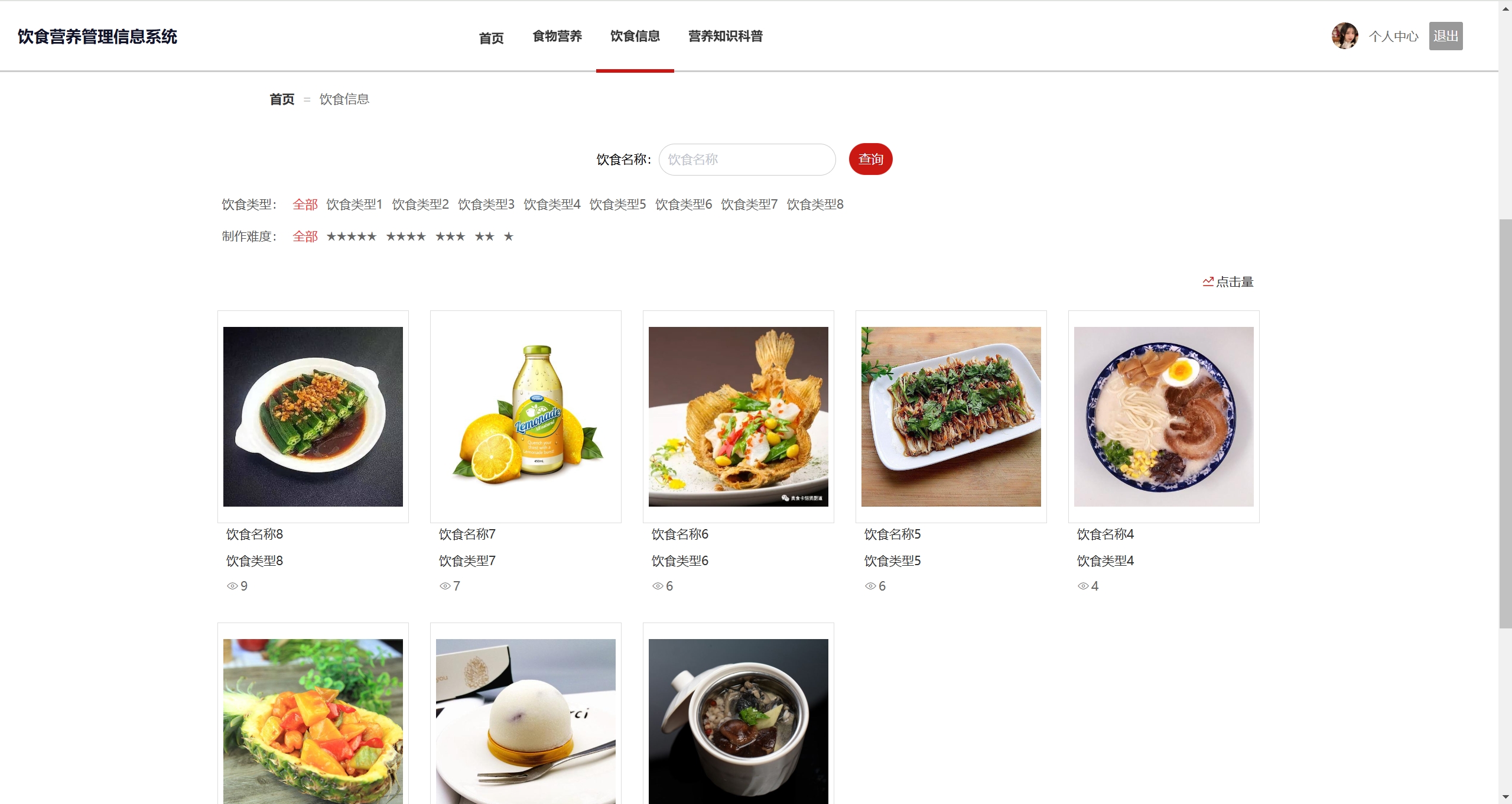Open 个人中心 link

pos(1393,37)
